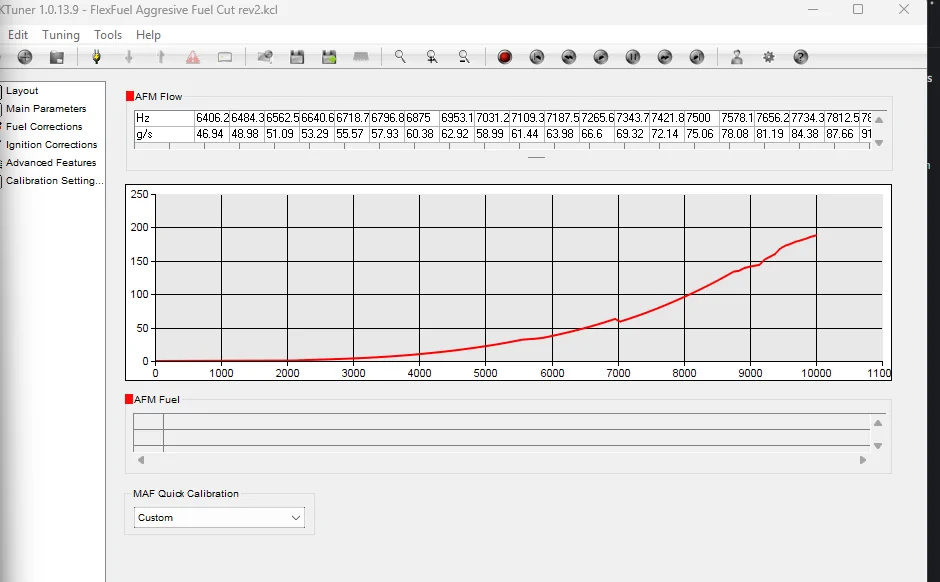940x582 pixels.
Task: Click the rectangular display toolbar icon
Action: click(x=225, y=57)
